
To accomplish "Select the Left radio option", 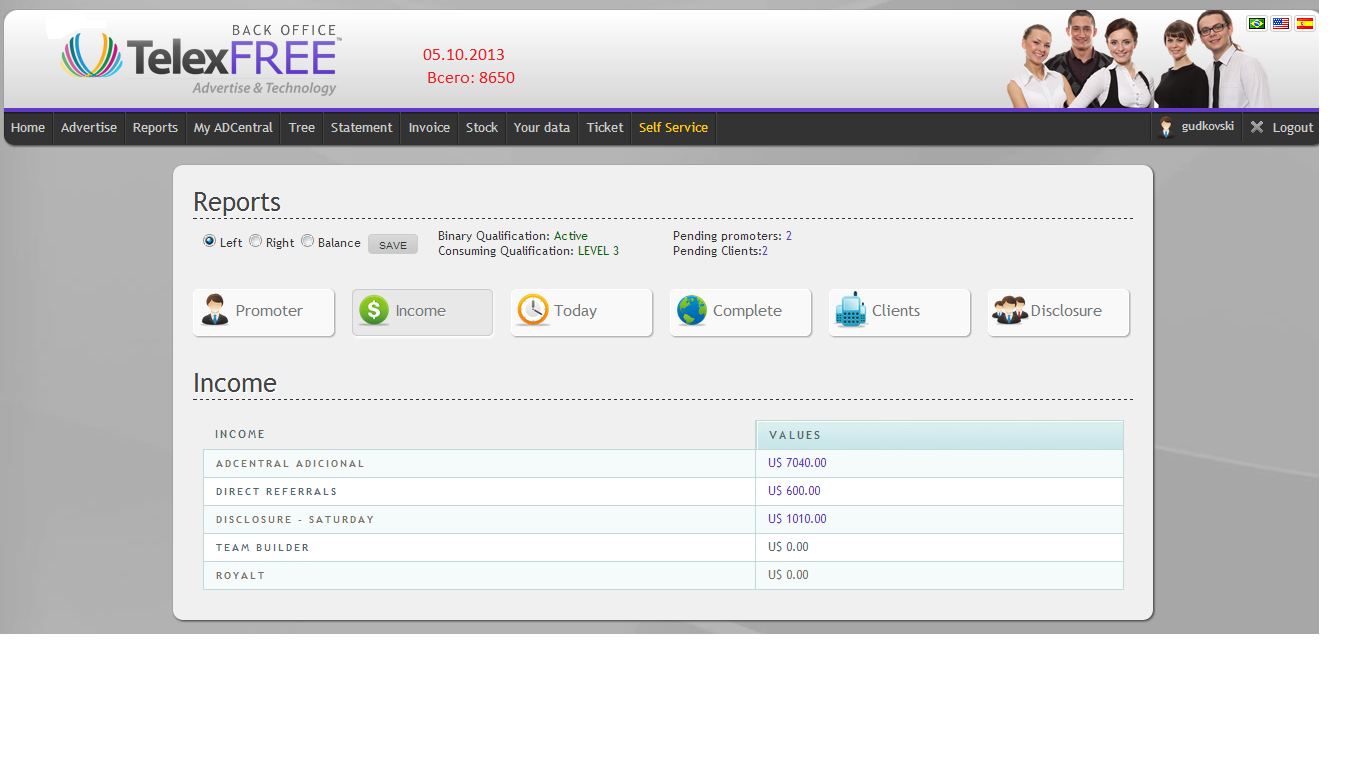I will click(209, 241).
